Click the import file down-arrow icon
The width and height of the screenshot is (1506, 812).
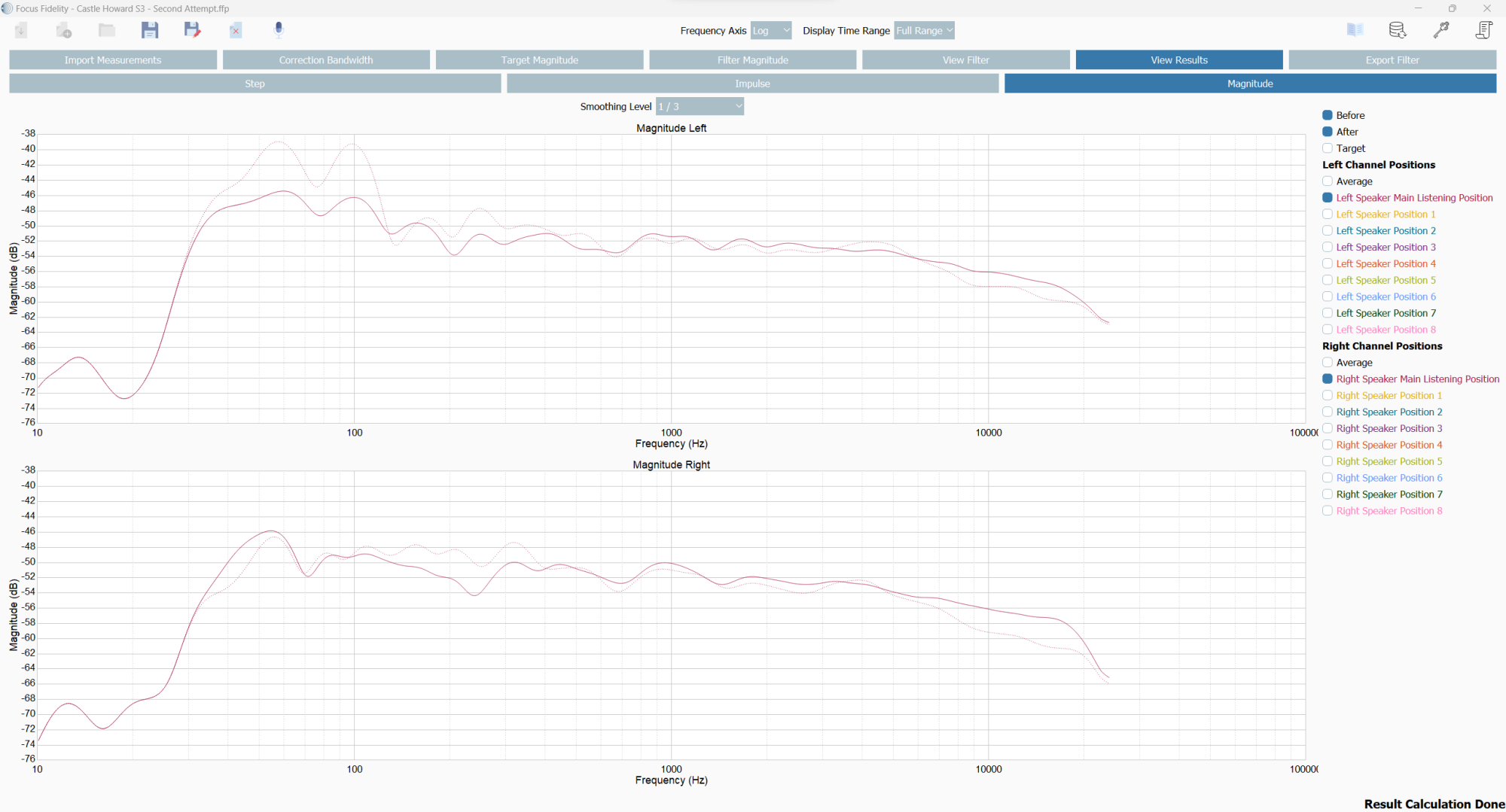[21, 30]
